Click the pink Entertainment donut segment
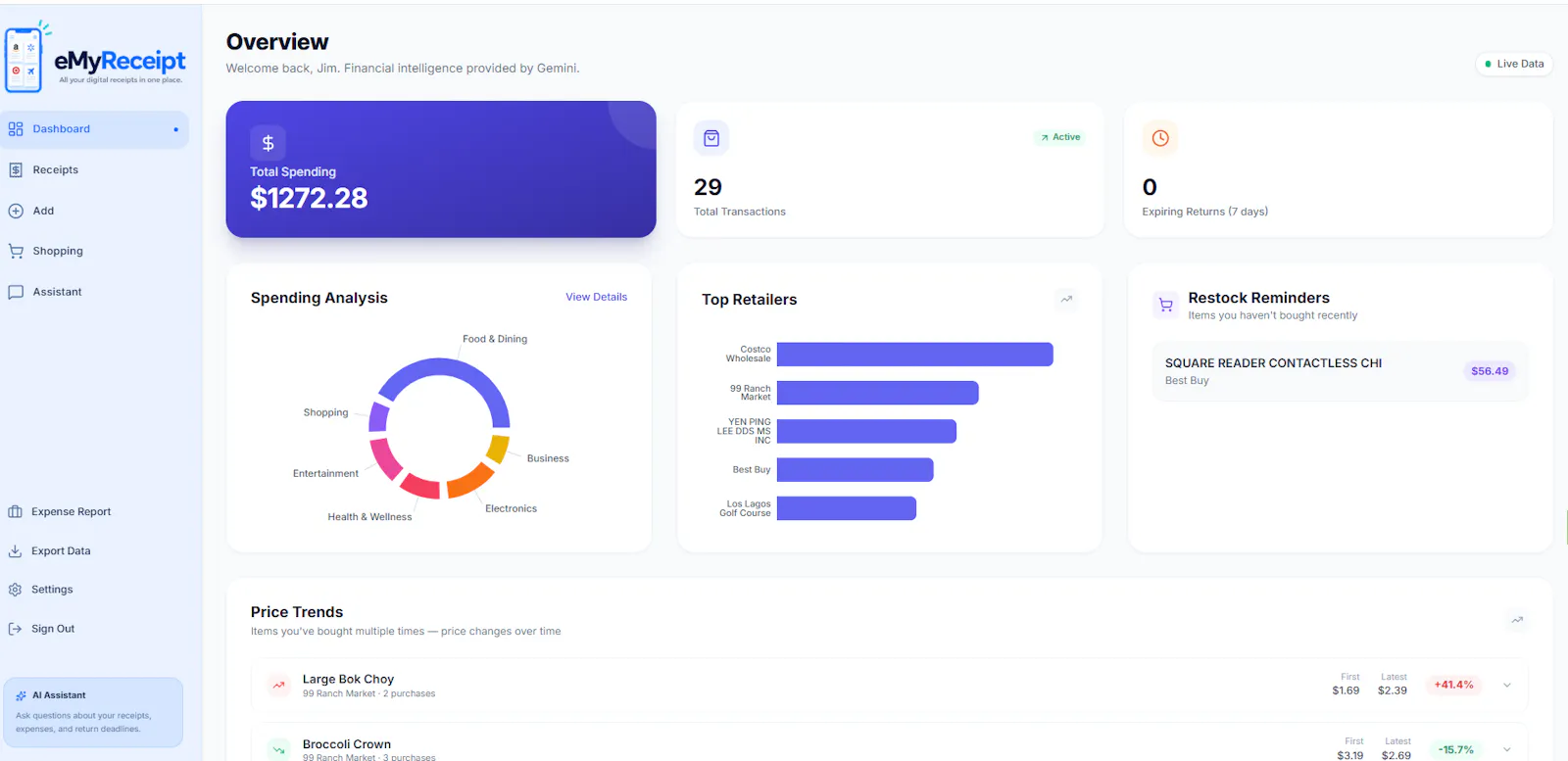The image size is (1568, 761). coord(385,459)
